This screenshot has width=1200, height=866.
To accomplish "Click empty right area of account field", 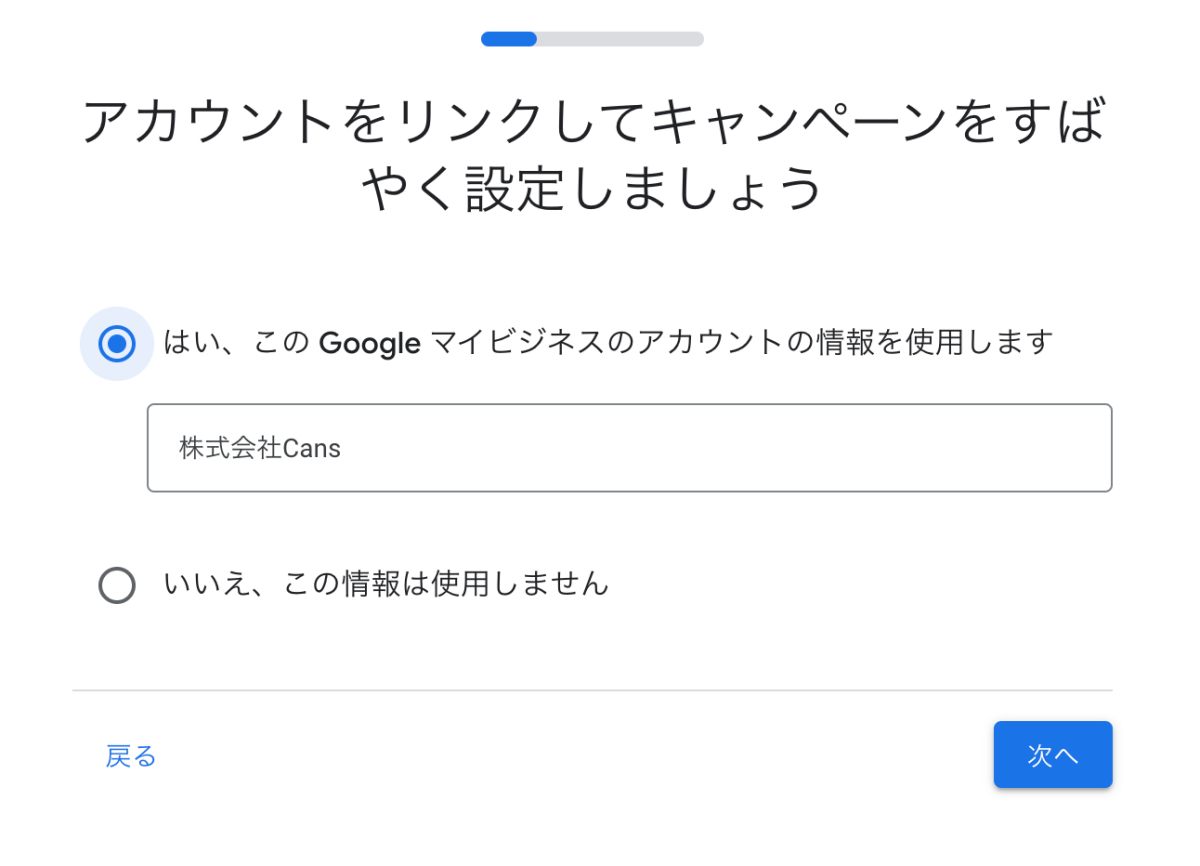I will click(x=900, y=448).
